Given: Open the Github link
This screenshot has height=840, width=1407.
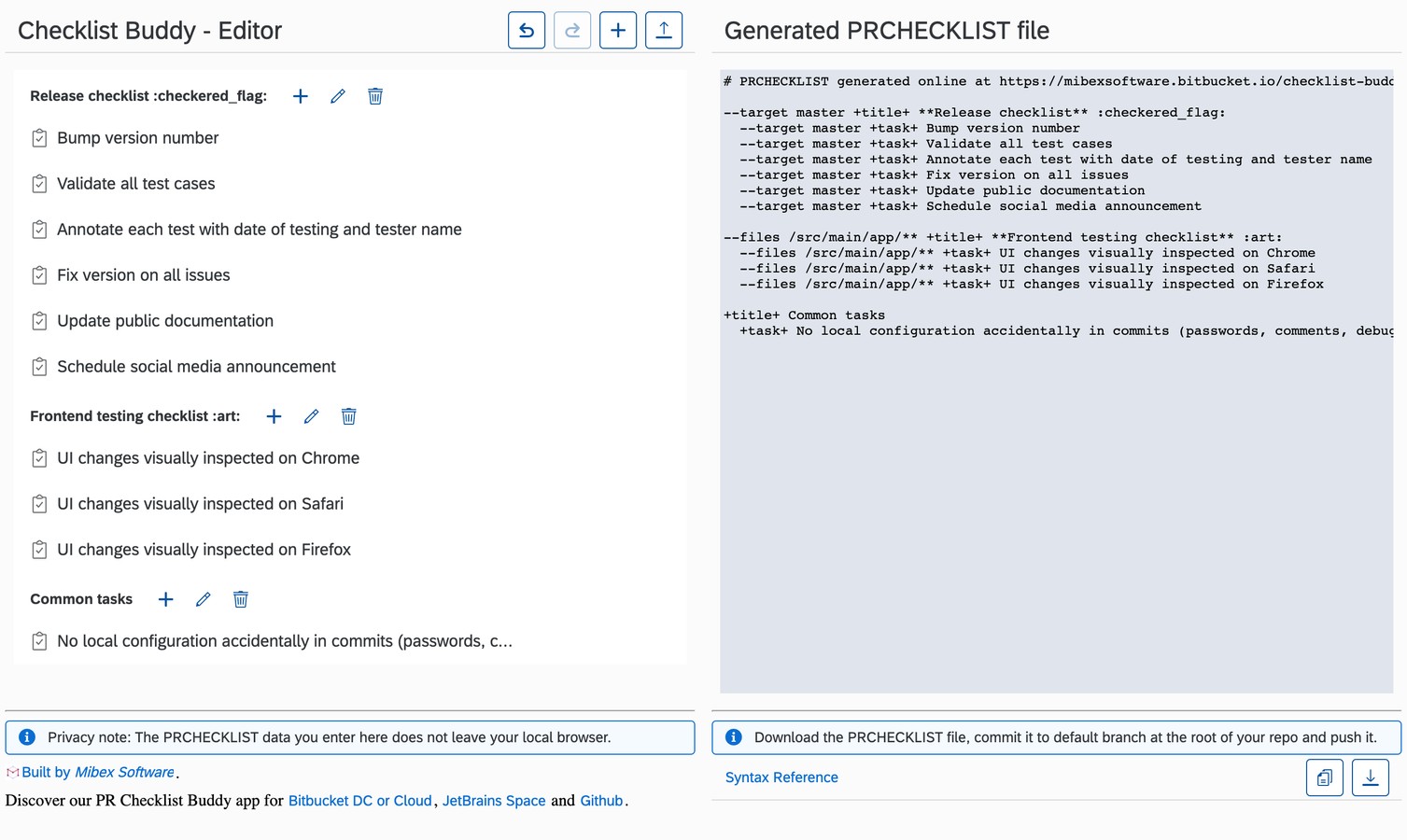Looking at the screenshot, I should 601,801.
